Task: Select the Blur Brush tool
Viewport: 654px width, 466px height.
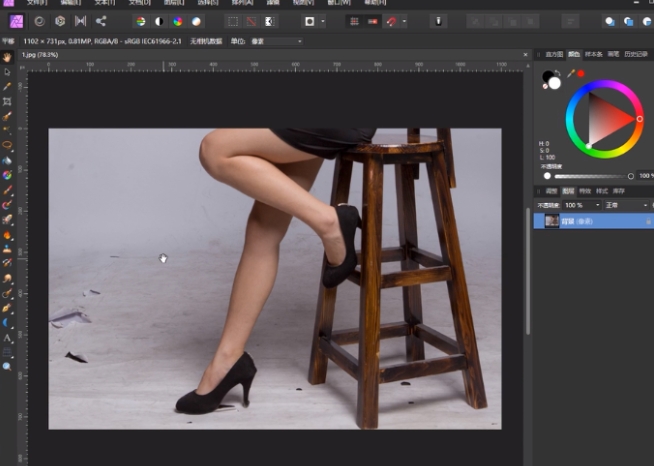Action: pos(7,278)
